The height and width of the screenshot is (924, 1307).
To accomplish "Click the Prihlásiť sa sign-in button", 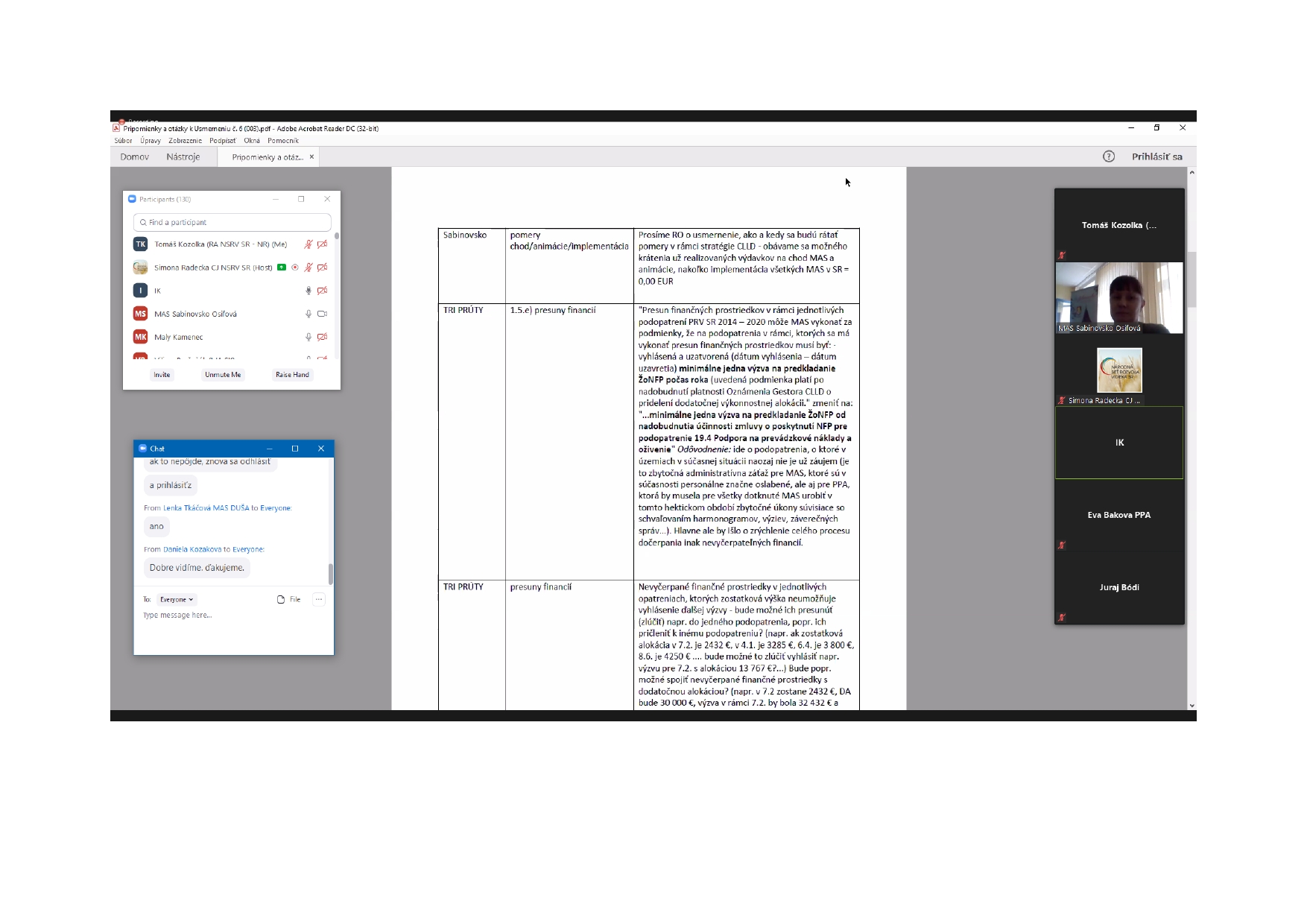I will point(1156,156).
